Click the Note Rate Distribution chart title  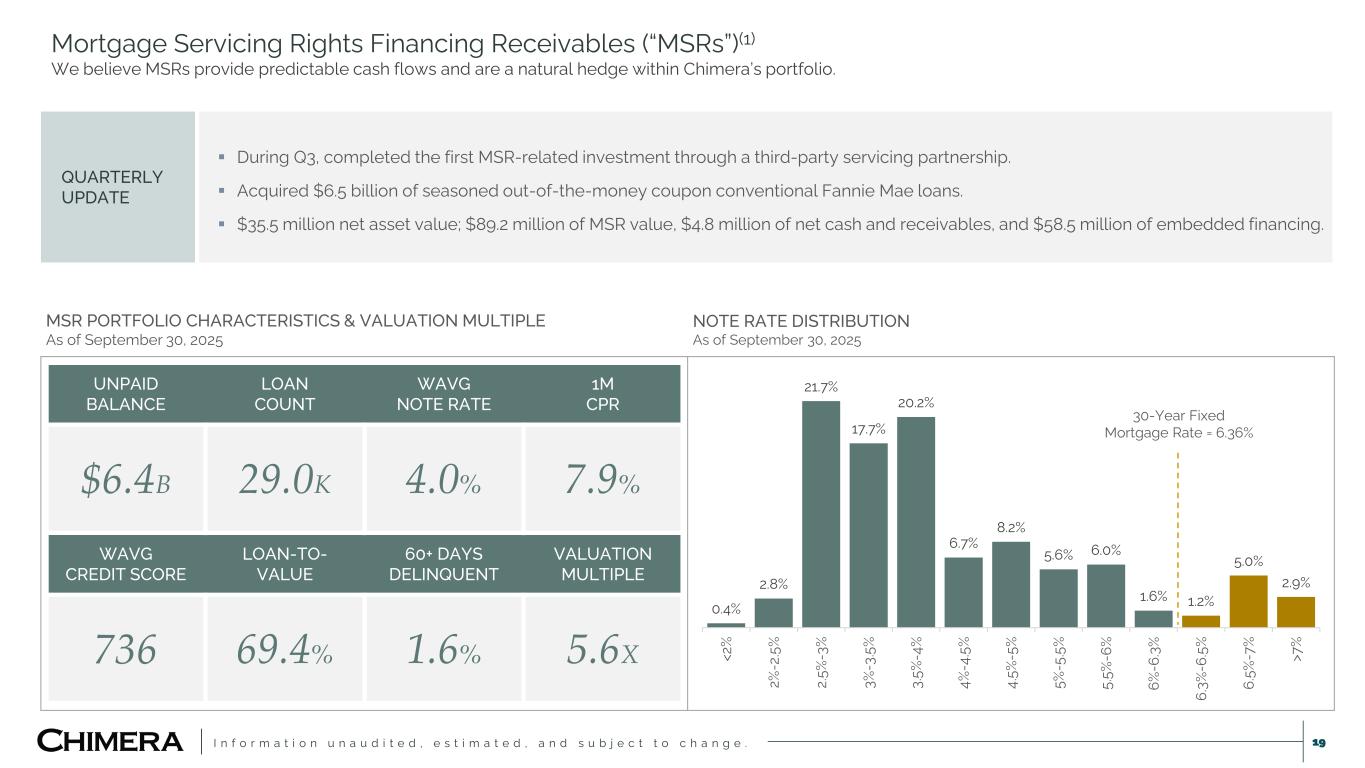(x=801, y=321)
